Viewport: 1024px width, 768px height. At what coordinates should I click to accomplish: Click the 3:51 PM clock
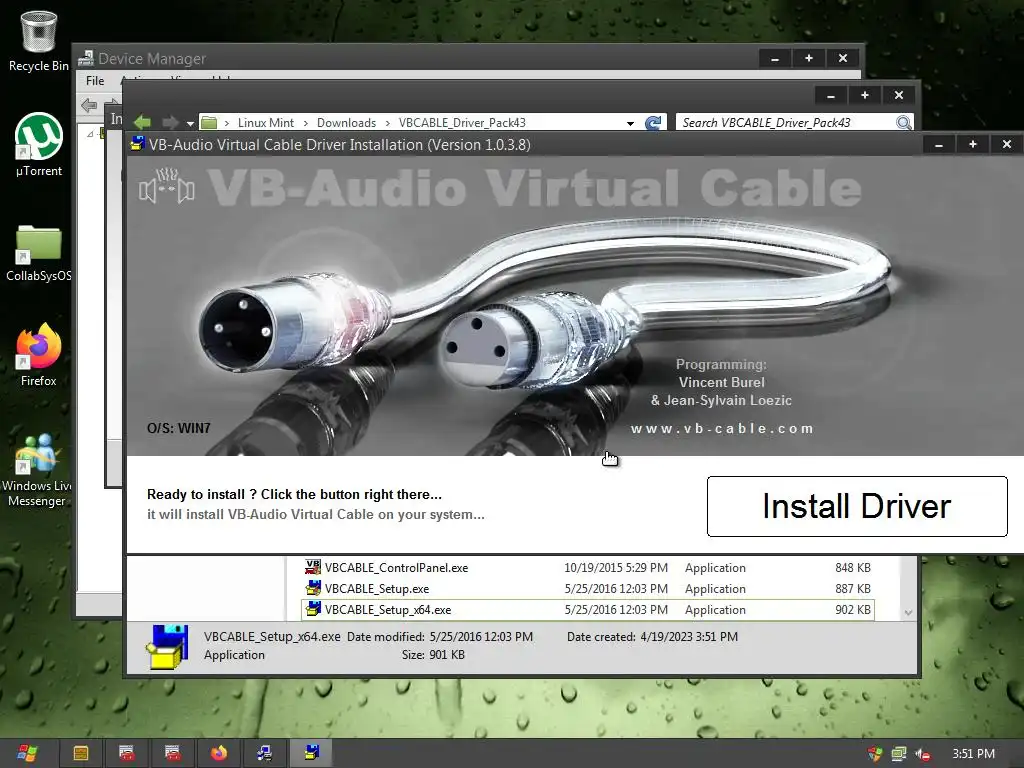click(973, 754)
